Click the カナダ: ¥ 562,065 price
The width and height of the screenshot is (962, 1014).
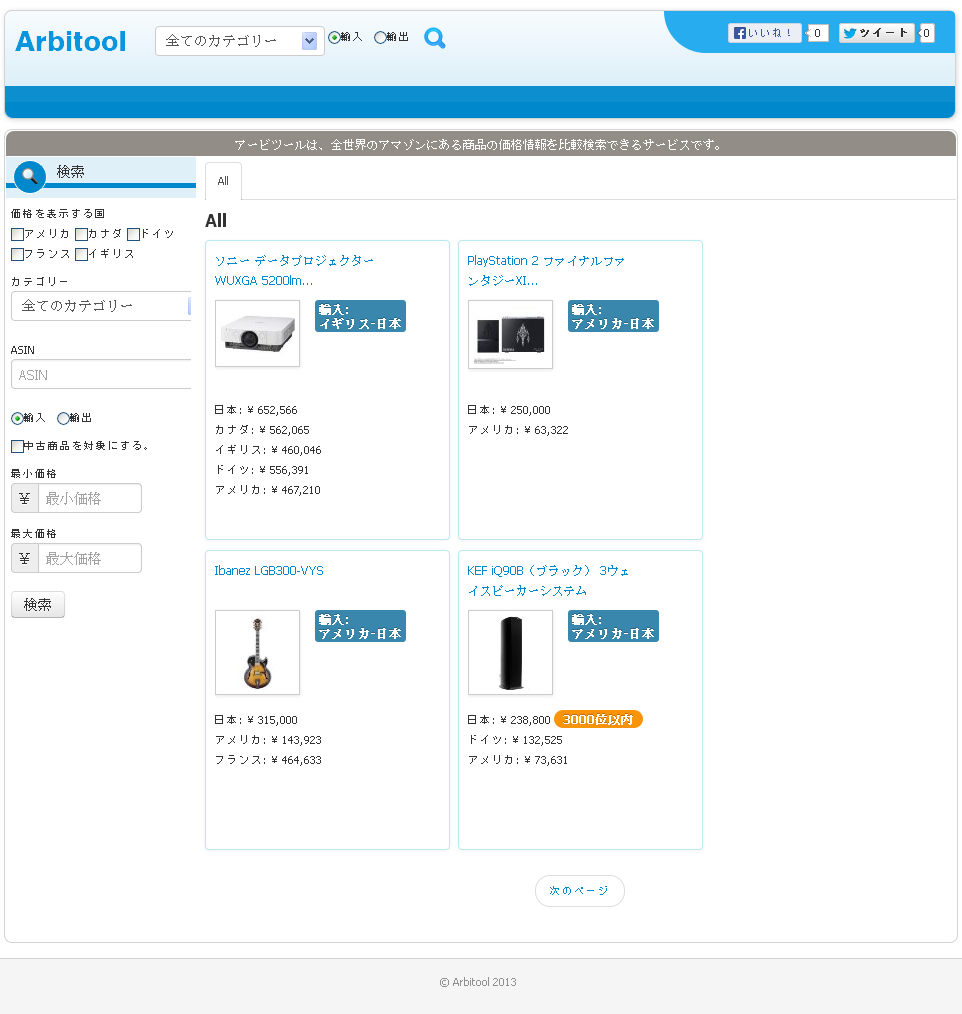click(262, 430)
